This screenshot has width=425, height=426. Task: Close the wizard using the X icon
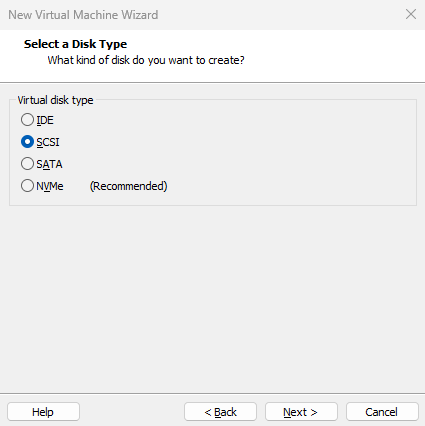click(411, 14)
